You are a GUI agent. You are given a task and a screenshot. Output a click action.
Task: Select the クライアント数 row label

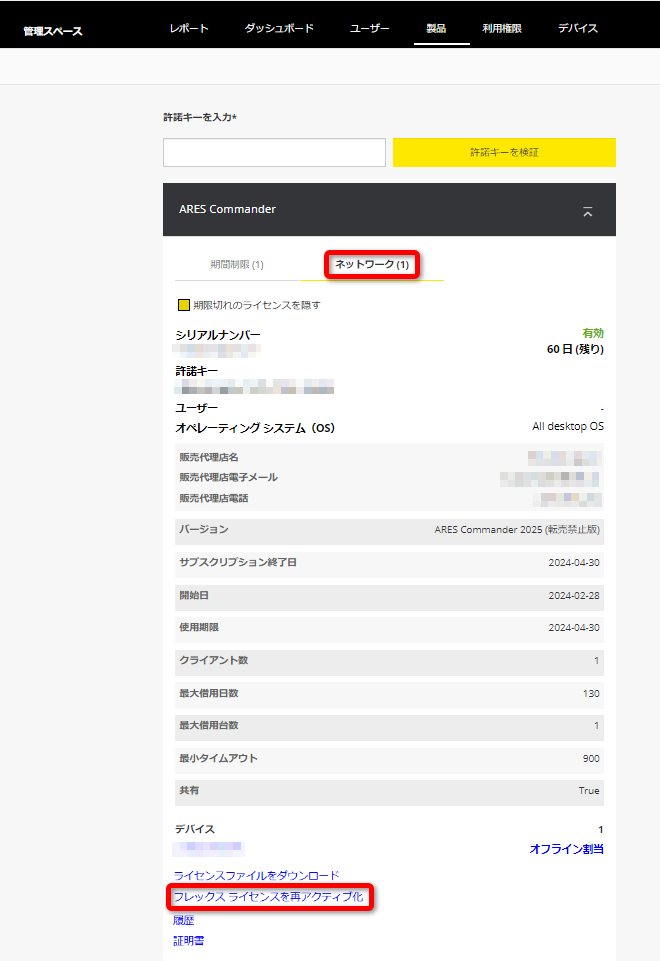coord(213,660)
